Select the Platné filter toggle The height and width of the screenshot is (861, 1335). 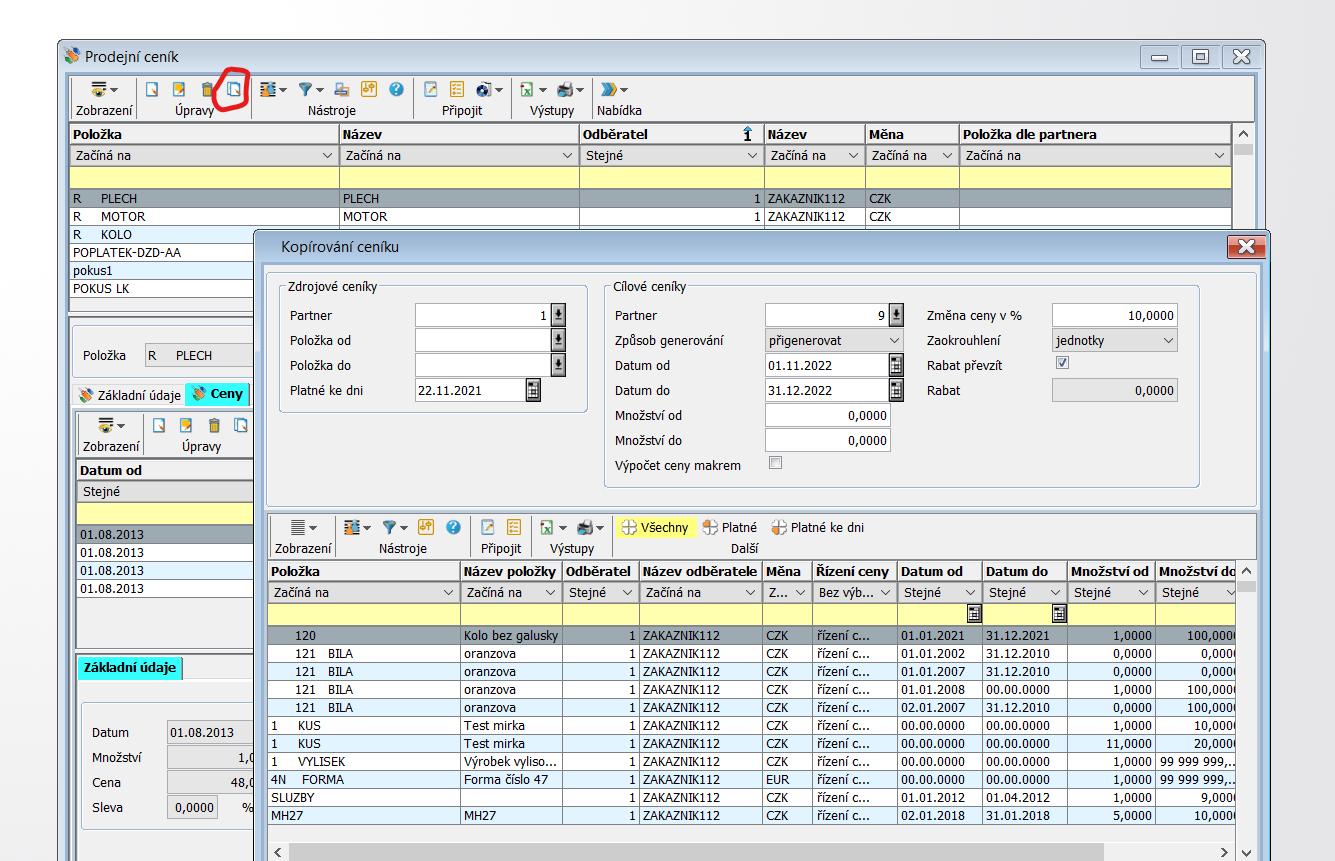pyautogui.click(x=729, y=527)
